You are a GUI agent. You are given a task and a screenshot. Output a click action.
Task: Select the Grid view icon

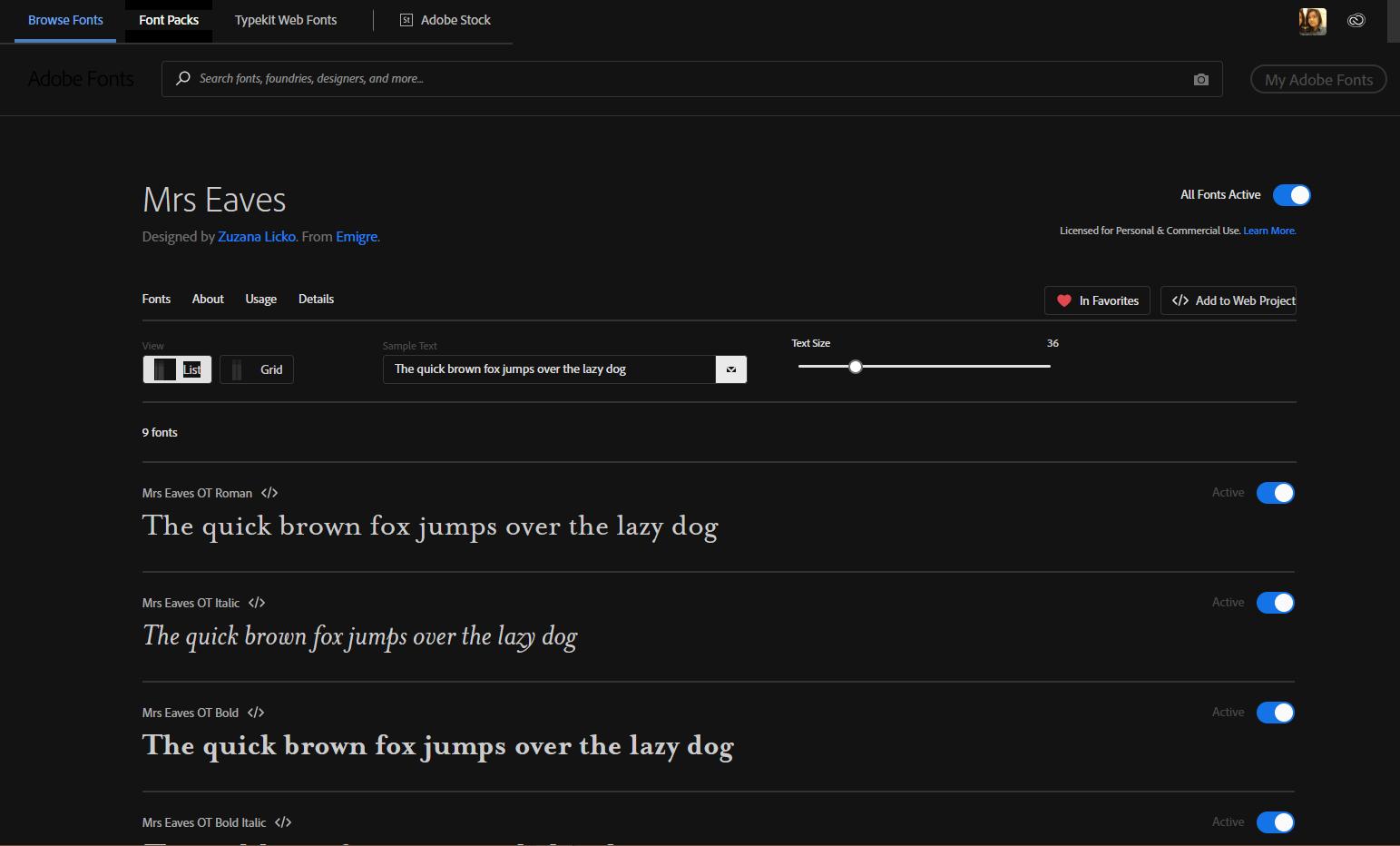256,369
